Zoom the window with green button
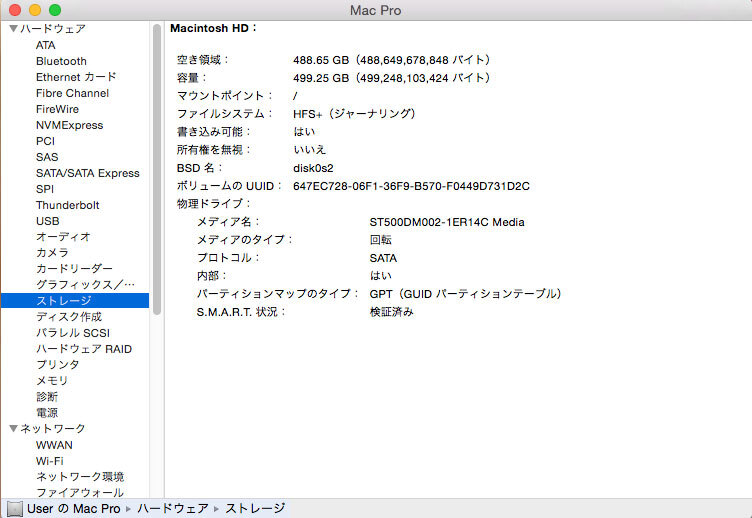 (55, 10)
